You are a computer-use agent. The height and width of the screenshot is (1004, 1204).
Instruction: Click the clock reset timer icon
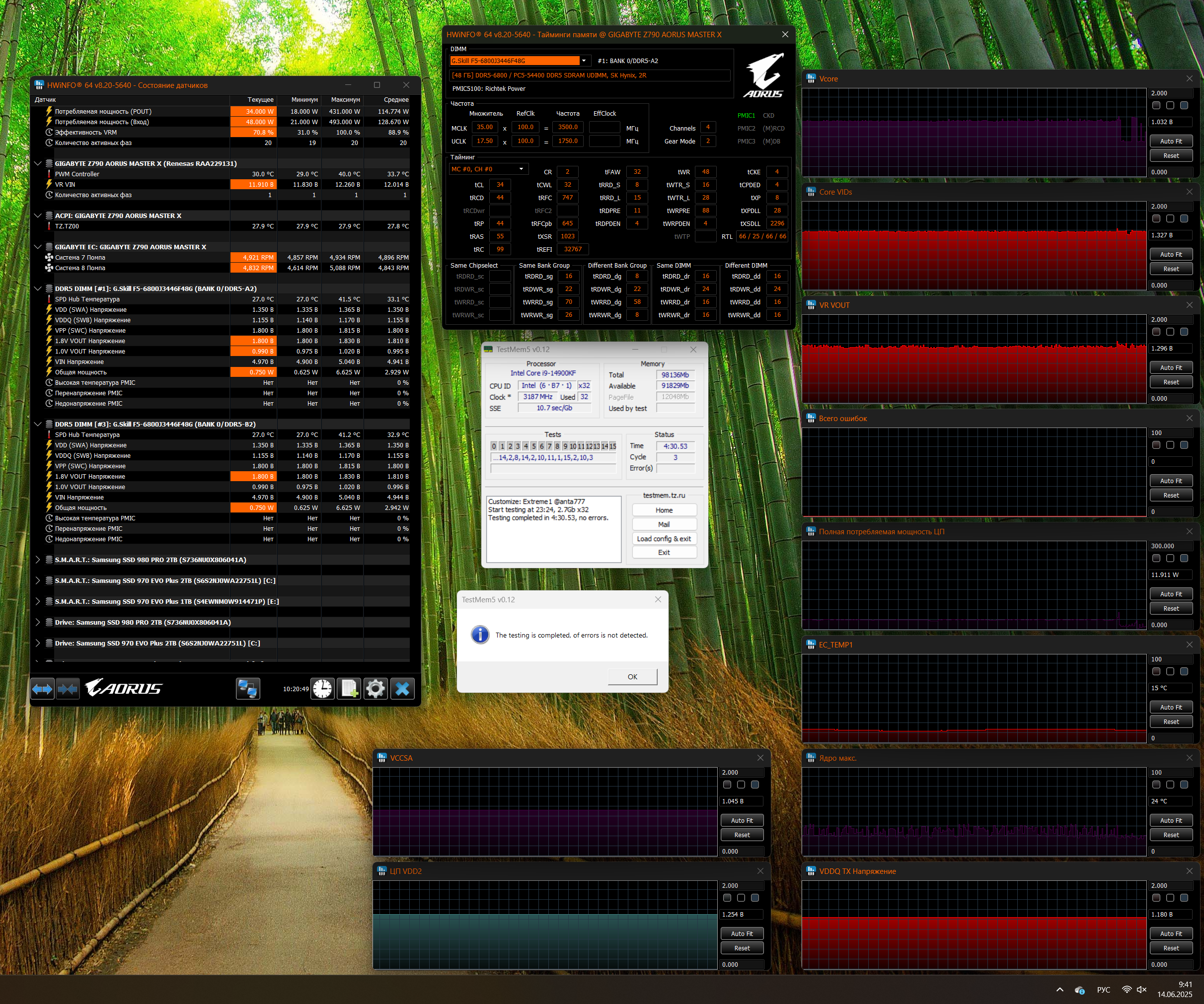point(323,689)
